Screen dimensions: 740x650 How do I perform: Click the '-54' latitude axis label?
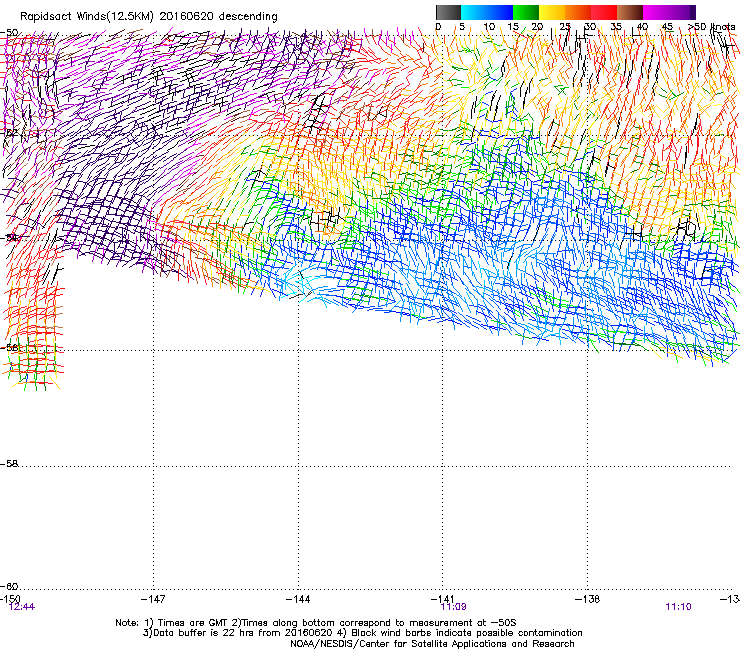pyautogui.click(x=9, y=237)
